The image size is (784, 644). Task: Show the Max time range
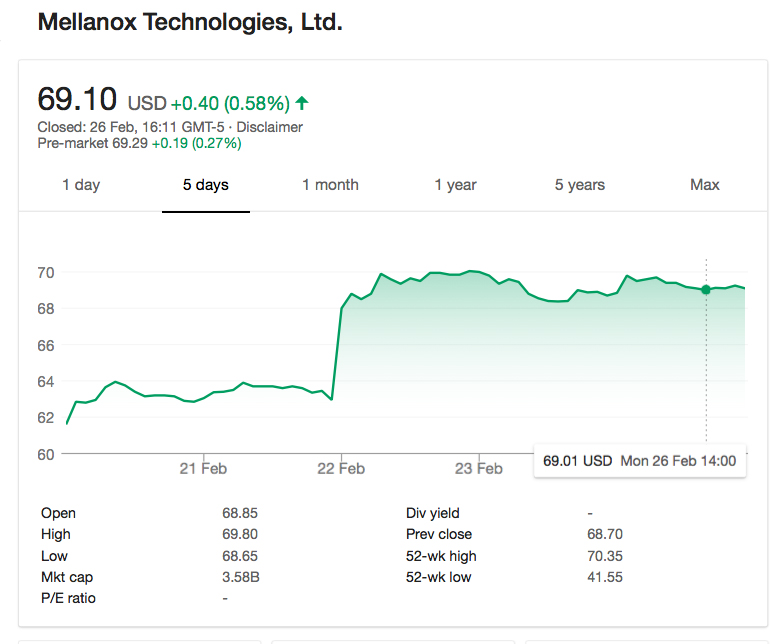coord(704,185)
